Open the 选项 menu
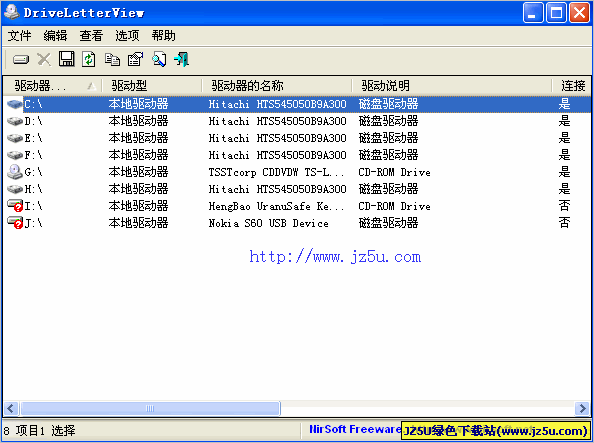 click(127, 36)
